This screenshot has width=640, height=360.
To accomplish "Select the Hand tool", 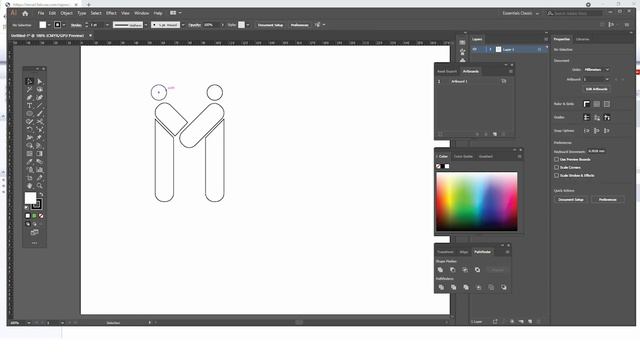I will (x=29, y=186).
